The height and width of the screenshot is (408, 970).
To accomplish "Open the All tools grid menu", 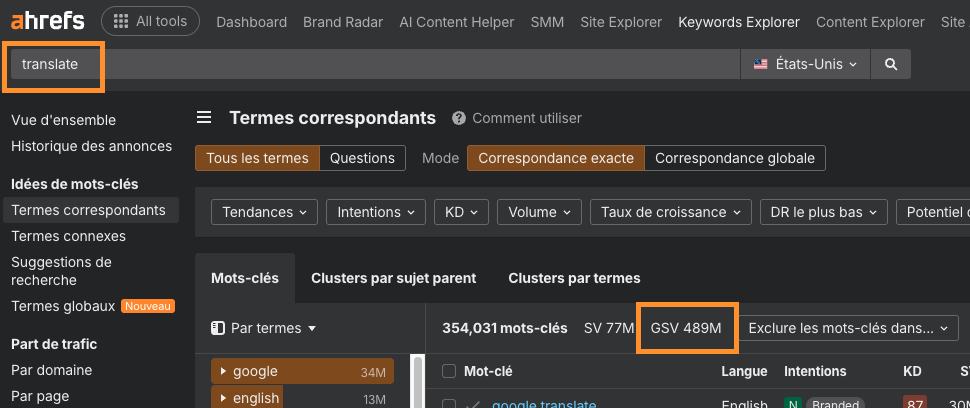I will coord(150,21).
